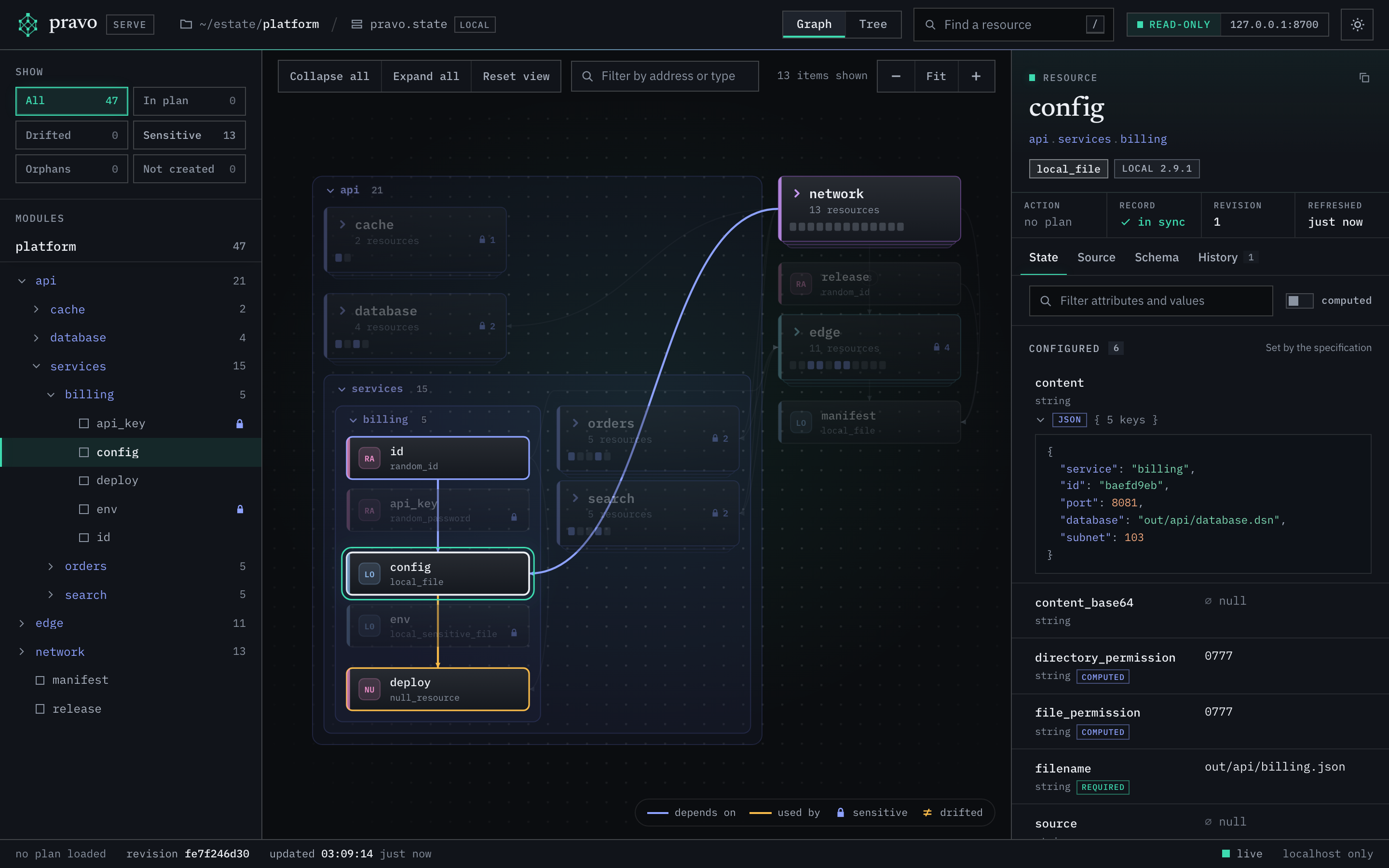1389x868 pixels.
Task: Click the lock icon beside api_key in tree
Action: (240, 424)
